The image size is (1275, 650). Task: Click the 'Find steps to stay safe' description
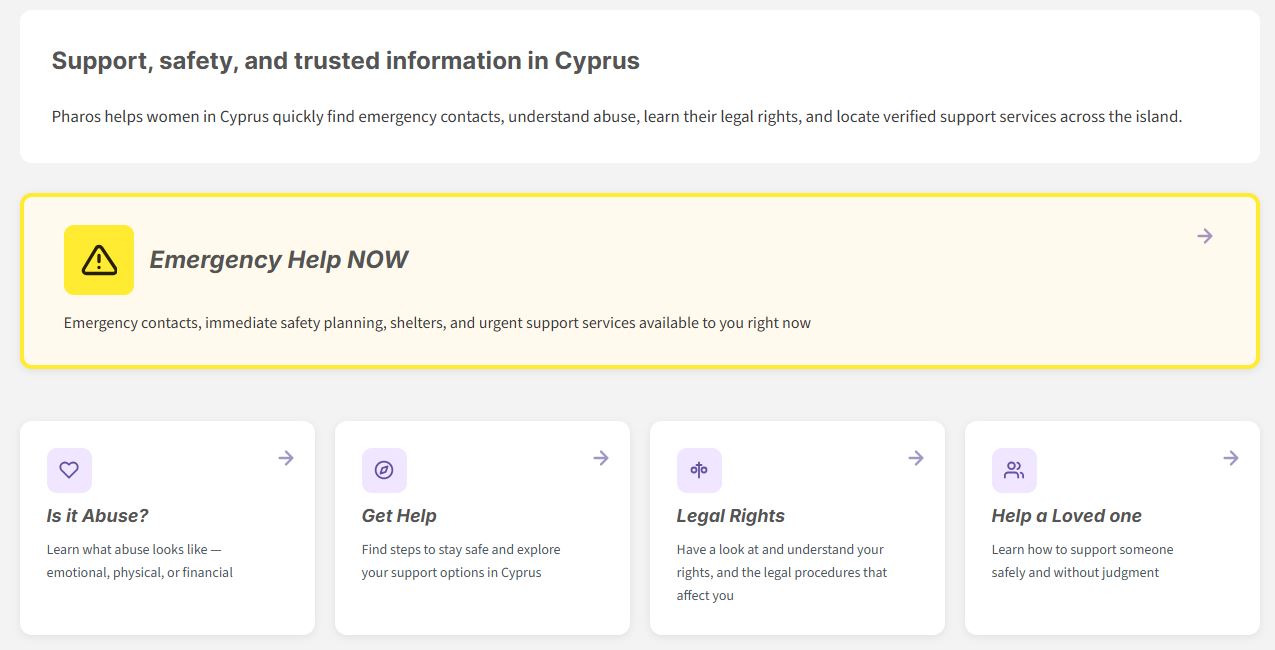(461, 561)
